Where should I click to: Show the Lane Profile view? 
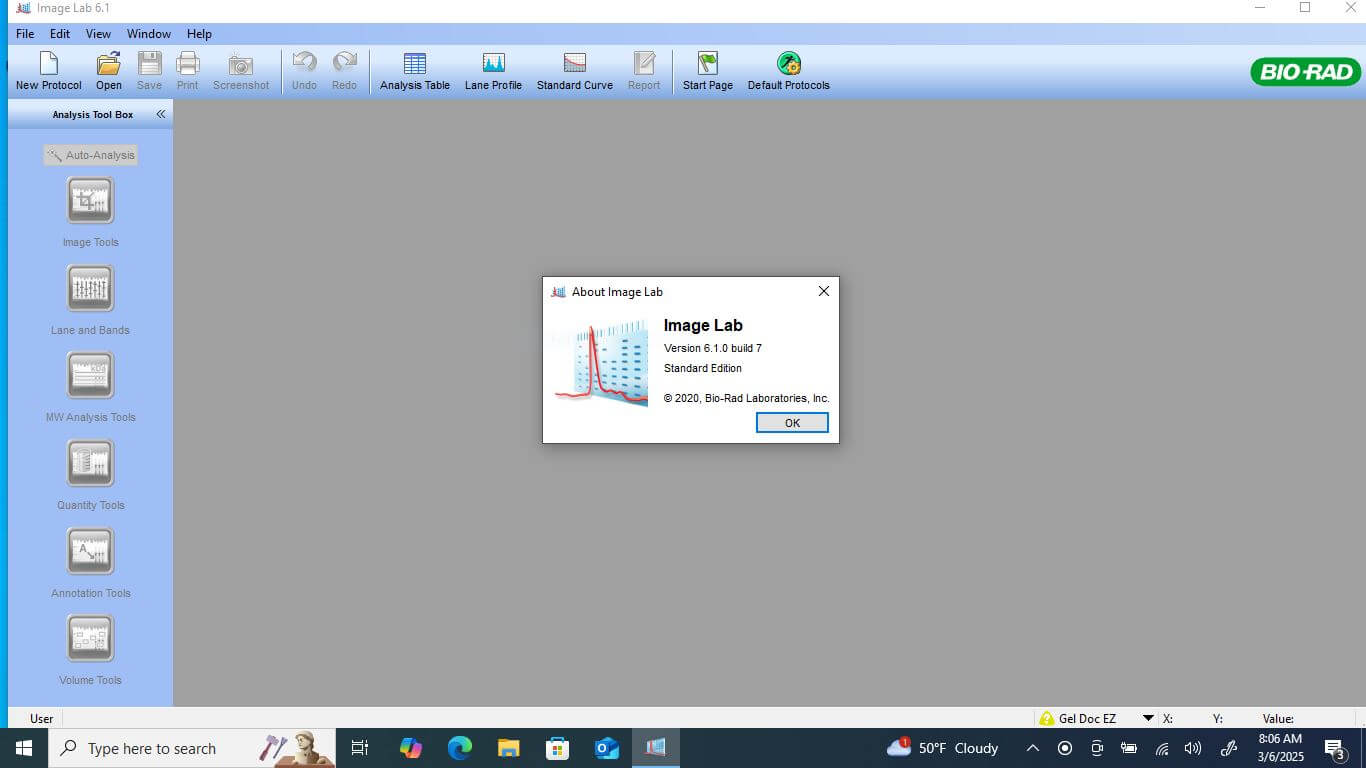click(x=493, y=71)
